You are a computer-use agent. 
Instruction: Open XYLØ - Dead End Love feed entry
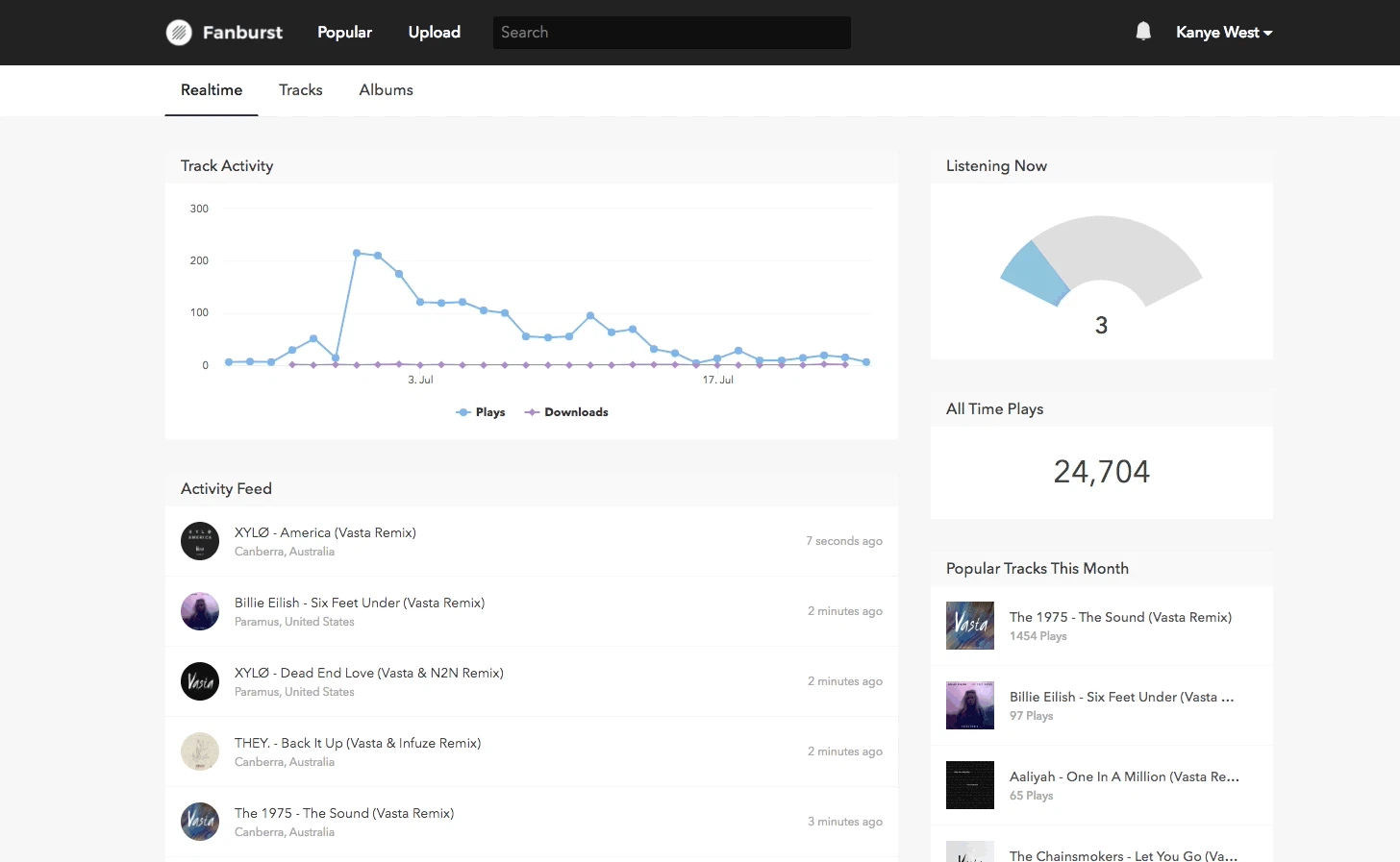point(369,673)
